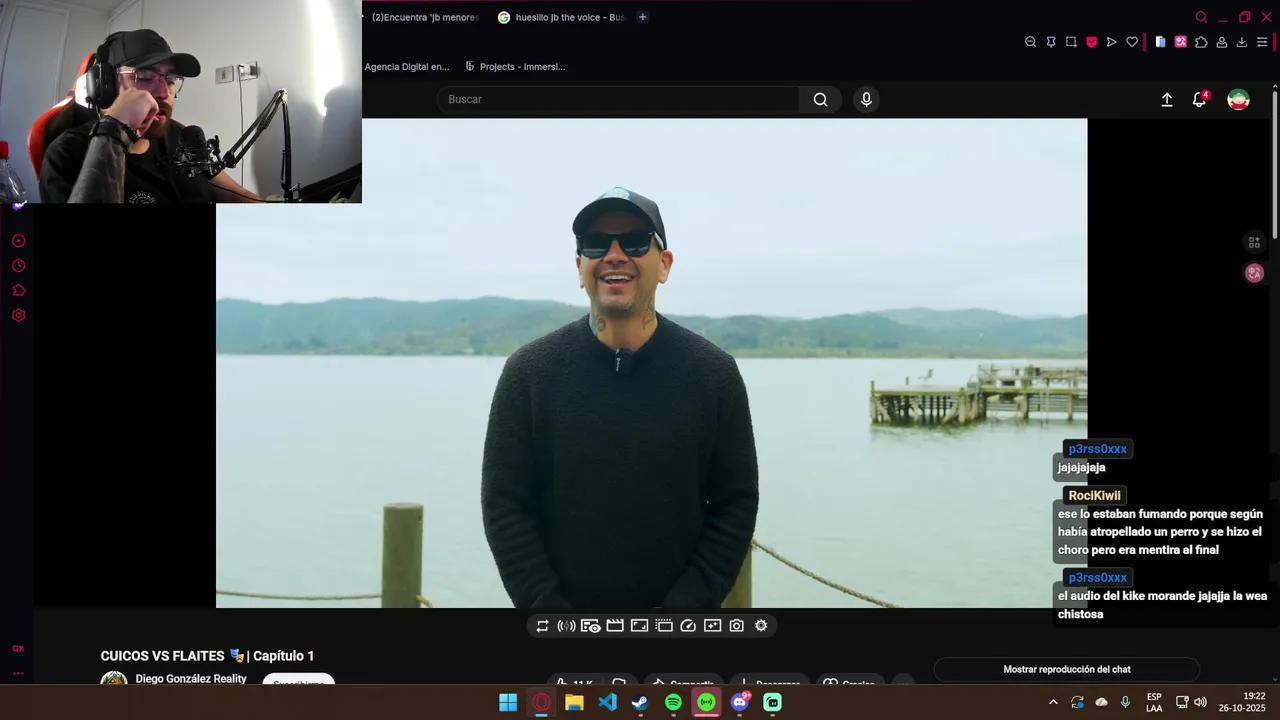Open the history clock icon in sidebar
This screenshot has width=1280, height=720.
pyautogui.click(x=18, y=266)
